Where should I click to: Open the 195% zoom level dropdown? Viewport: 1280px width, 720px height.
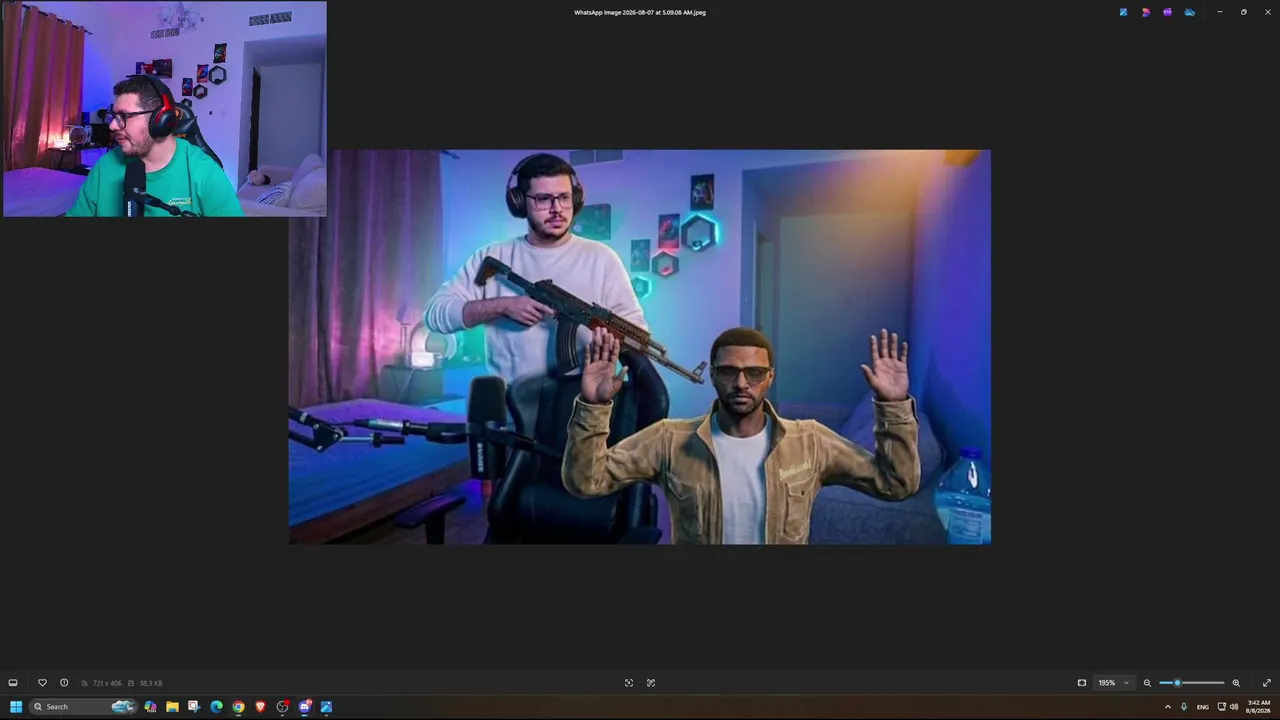point(1114,683)
